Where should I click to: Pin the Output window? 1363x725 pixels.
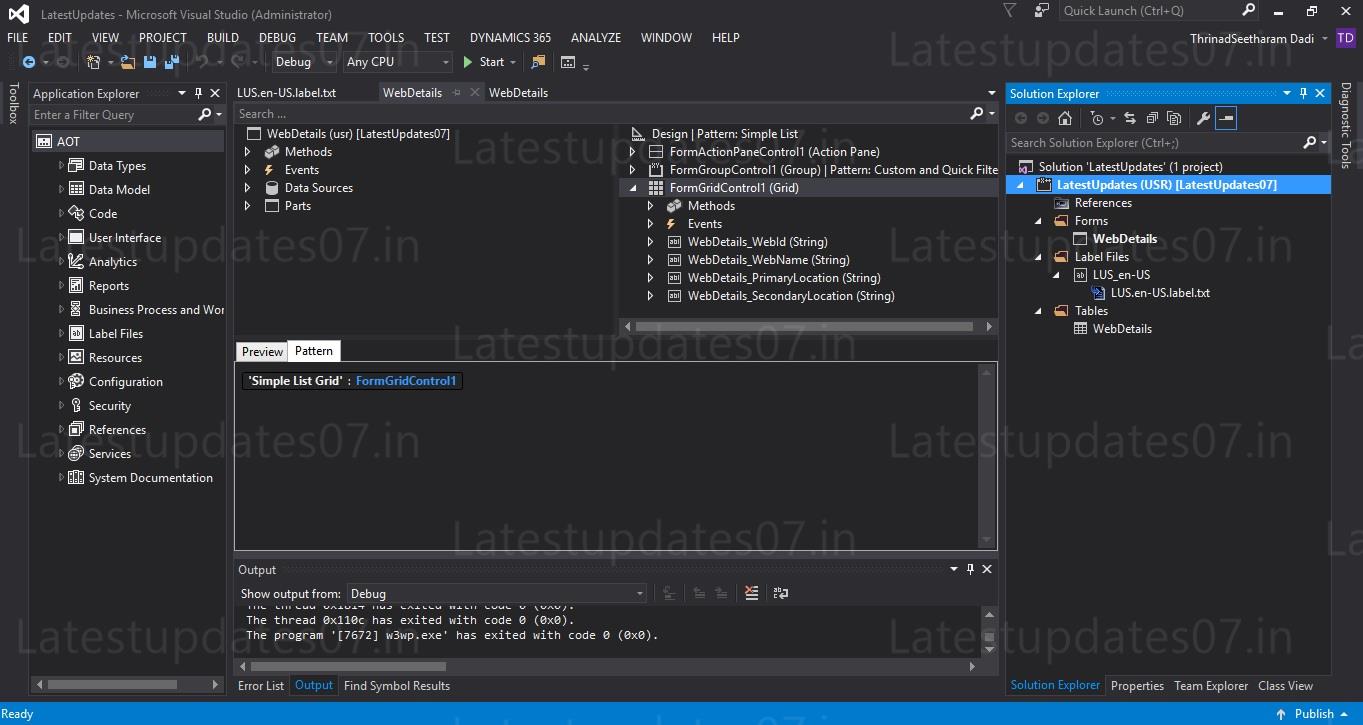pyautogui.click(x=968, y=569)
